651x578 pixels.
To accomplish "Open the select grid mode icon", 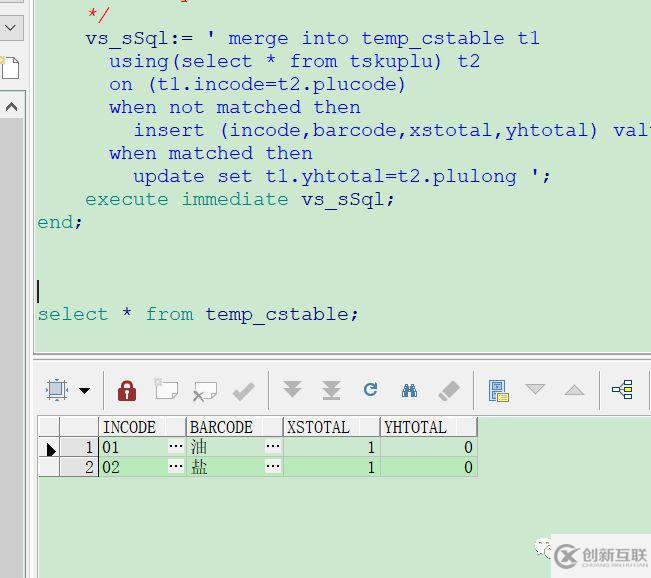I will pyautogui.click(x=56, y=390).
